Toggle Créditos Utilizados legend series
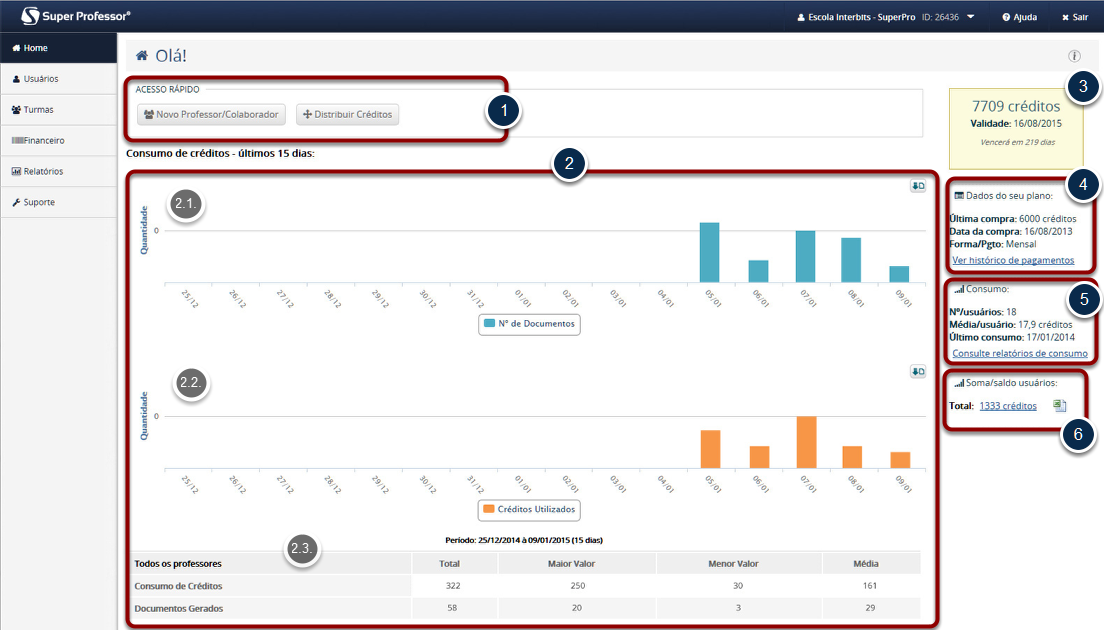The image size is (1104, 630). click(x=529, y=509)
